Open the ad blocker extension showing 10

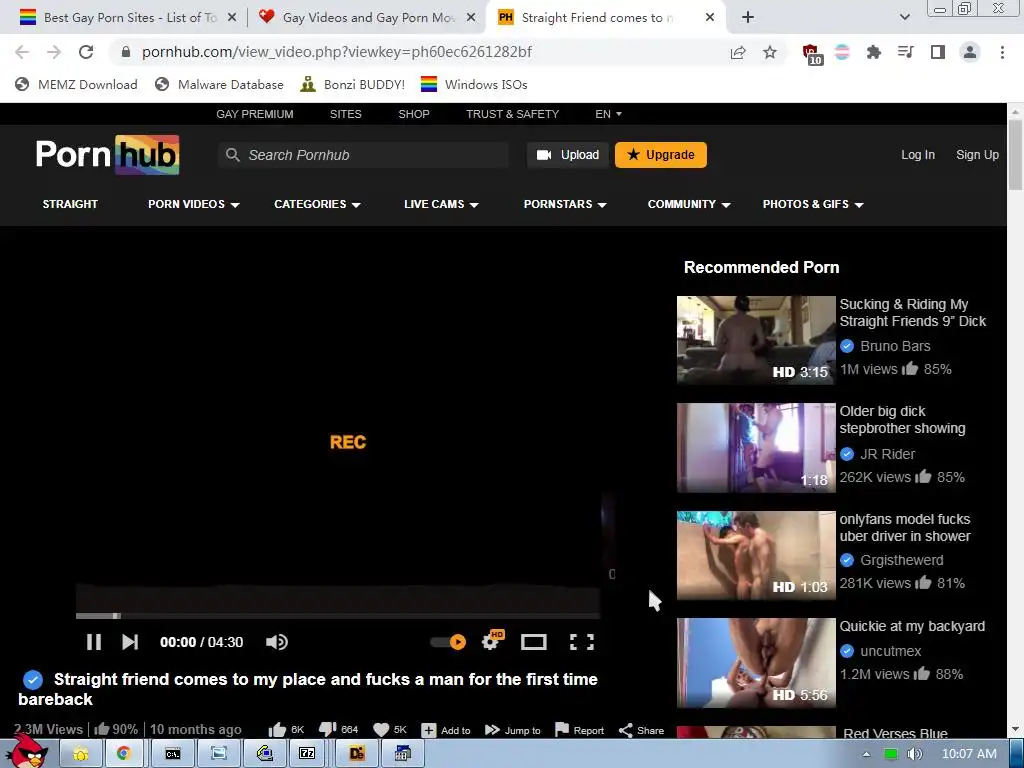click(x=812, y=54)
